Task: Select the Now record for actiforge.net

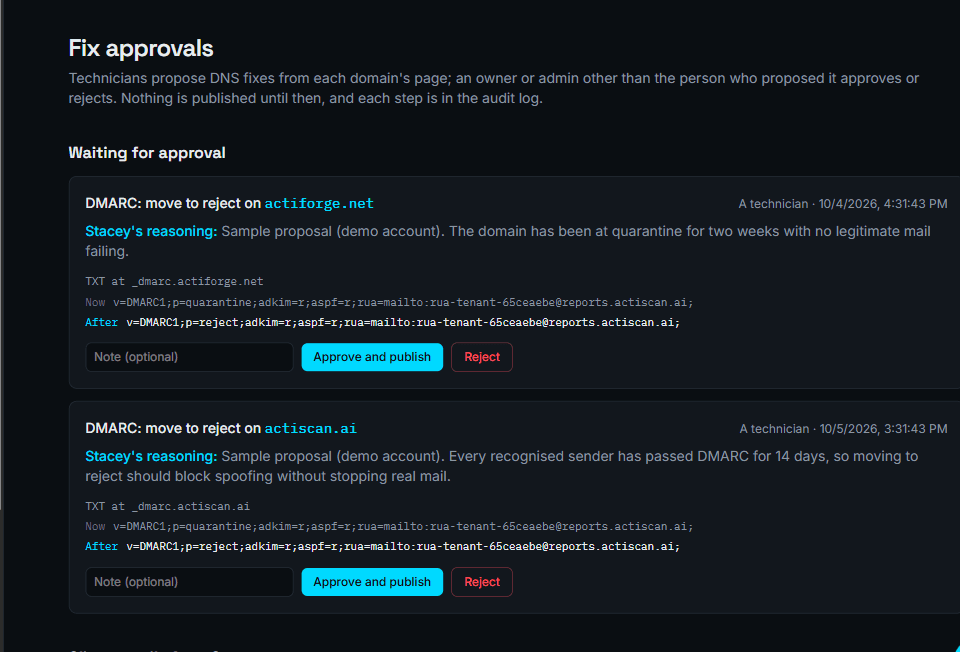Action: point(389,302)
